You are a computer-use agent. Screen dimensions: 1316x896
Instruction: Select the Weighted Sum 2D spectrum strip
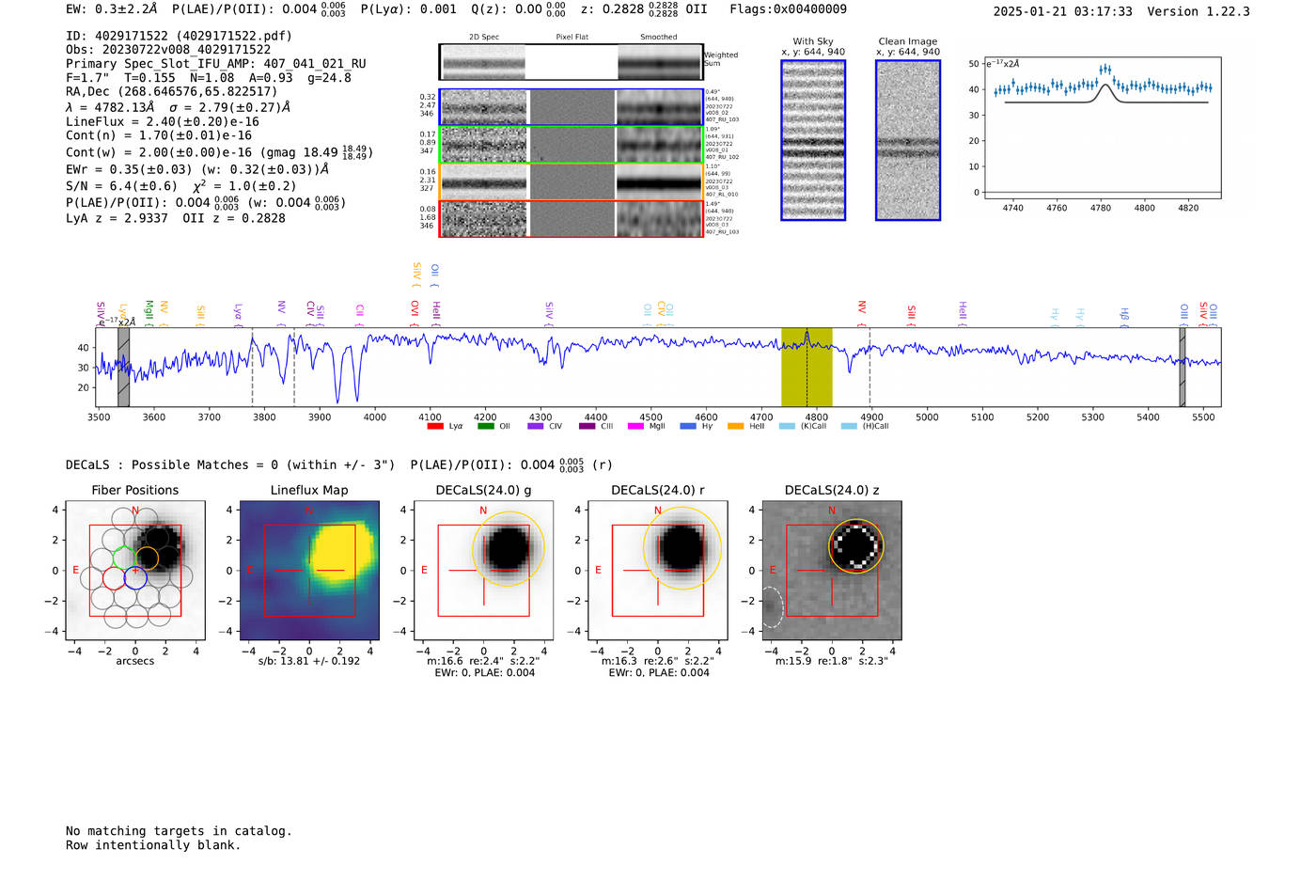point(571,62)
